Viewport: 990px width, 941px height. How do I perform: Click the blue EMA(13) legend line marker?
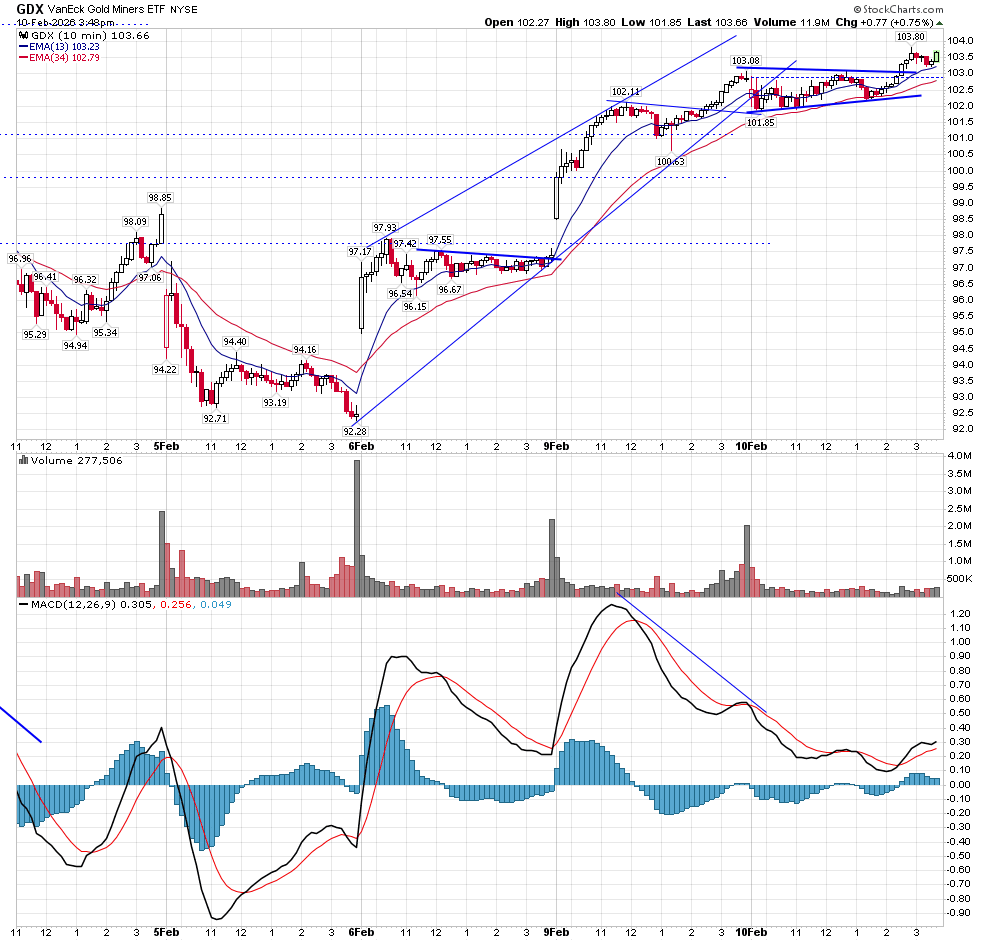pos(24,46)
